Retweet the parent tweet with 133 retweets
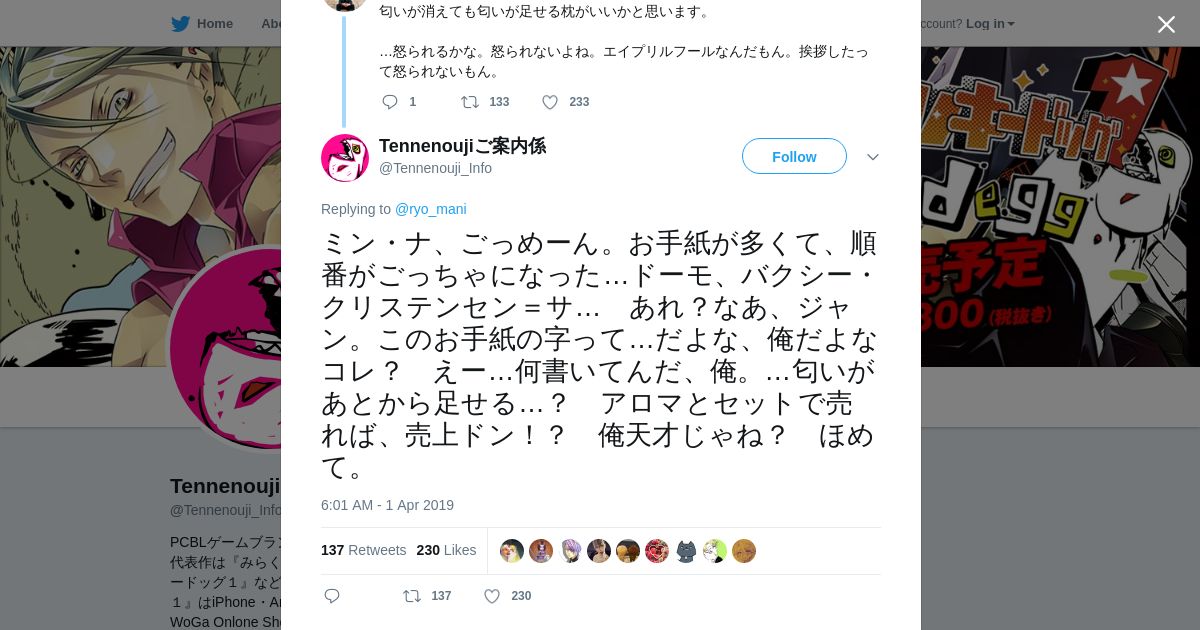The image size is (1200, 630). 470,102
